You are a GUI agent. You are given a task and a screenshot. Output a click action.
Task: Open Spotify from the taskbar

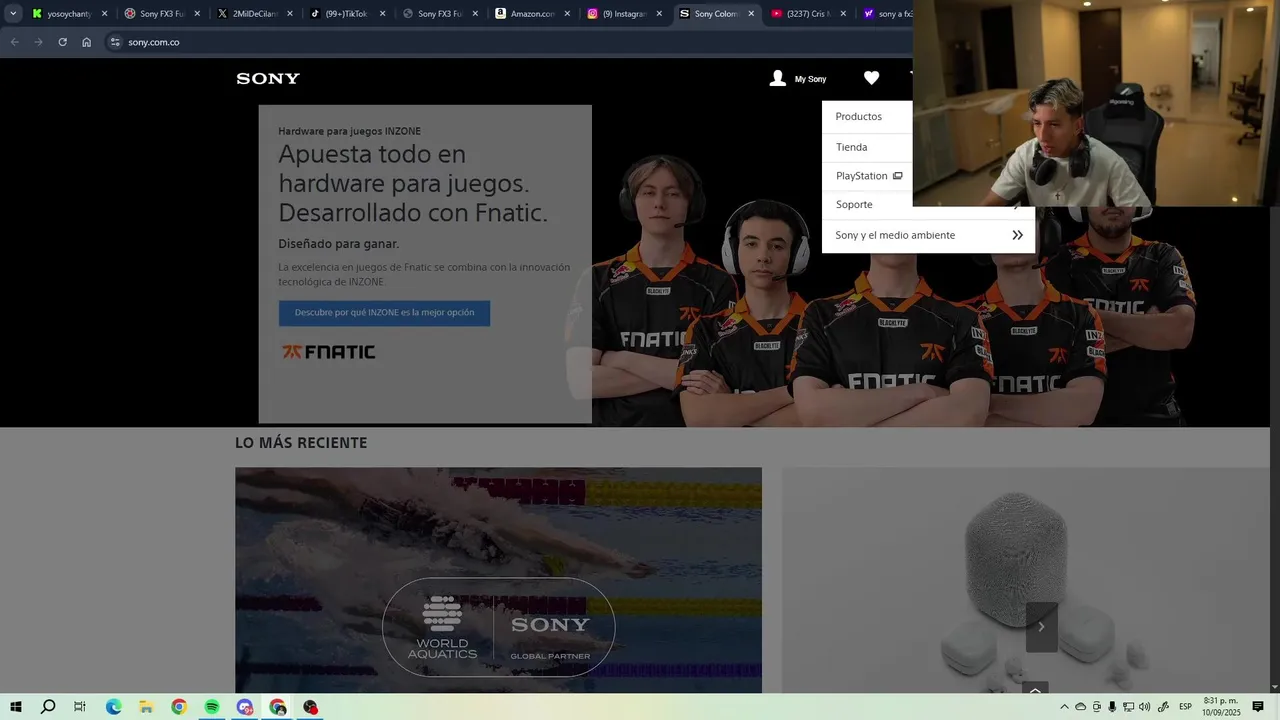pos(212,707)
